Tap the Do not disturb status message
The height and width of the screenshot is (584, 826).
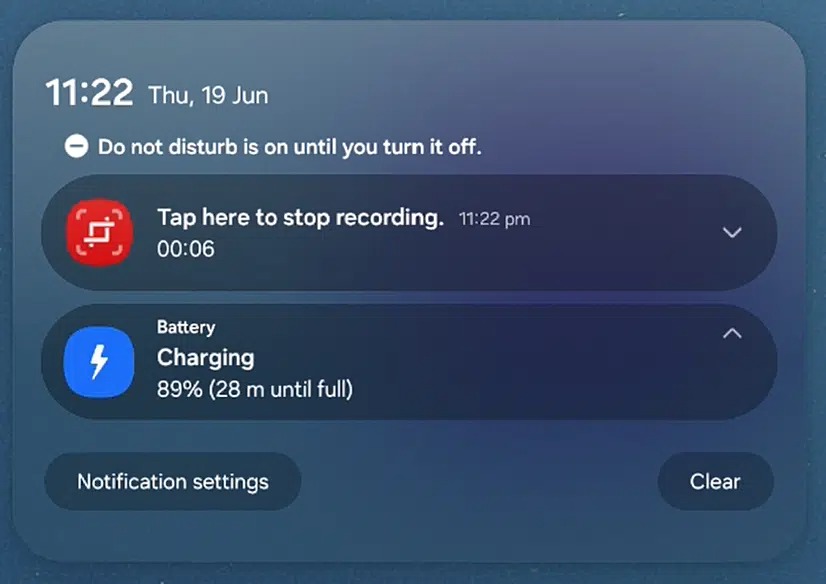click(290, 147)
